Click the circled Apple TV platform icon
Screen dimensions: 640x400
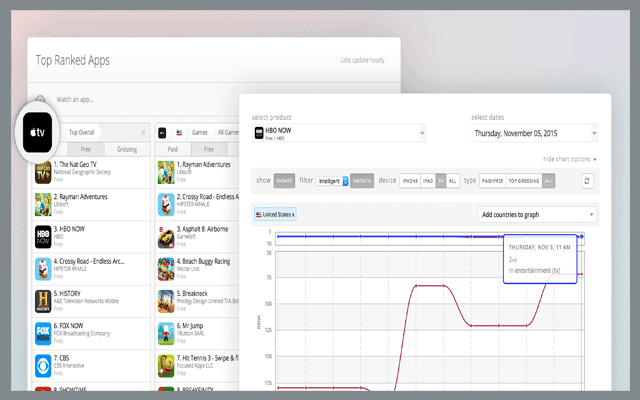coord(38,132)
